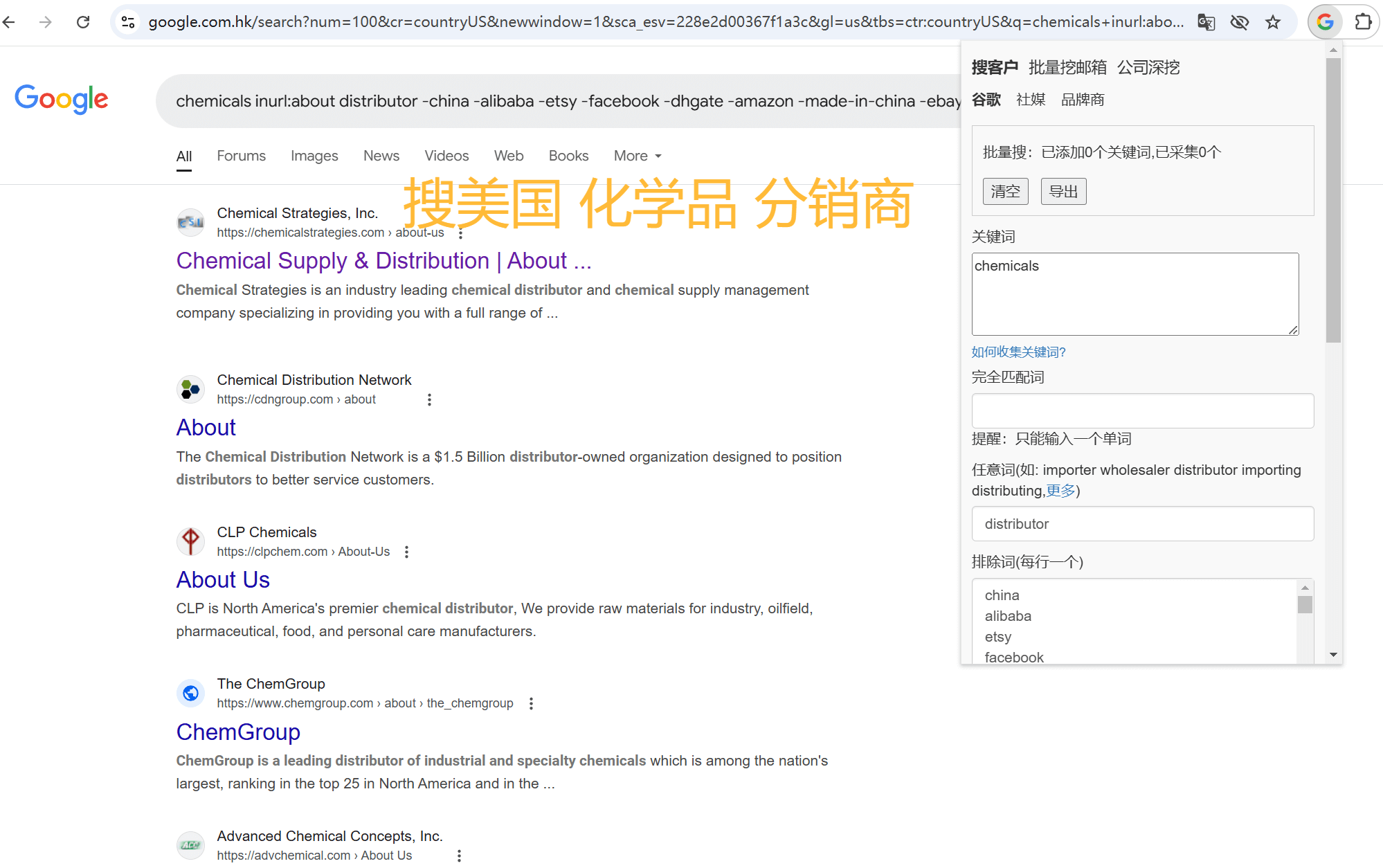Bookmark this page with the star icon
The image size is (1383, 868).
tap(1272, 22)
